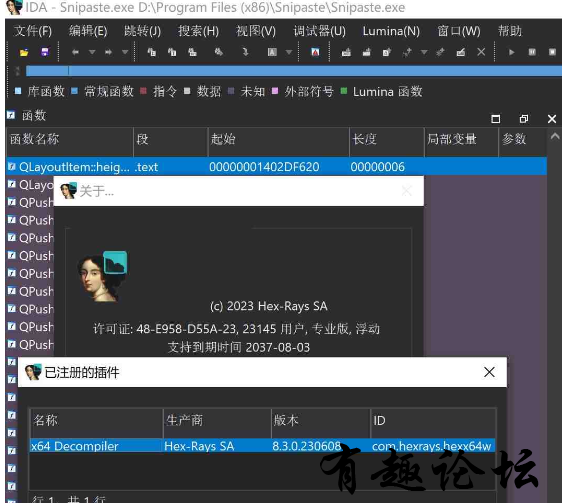Click the purple save disk icon

(44, 52)
